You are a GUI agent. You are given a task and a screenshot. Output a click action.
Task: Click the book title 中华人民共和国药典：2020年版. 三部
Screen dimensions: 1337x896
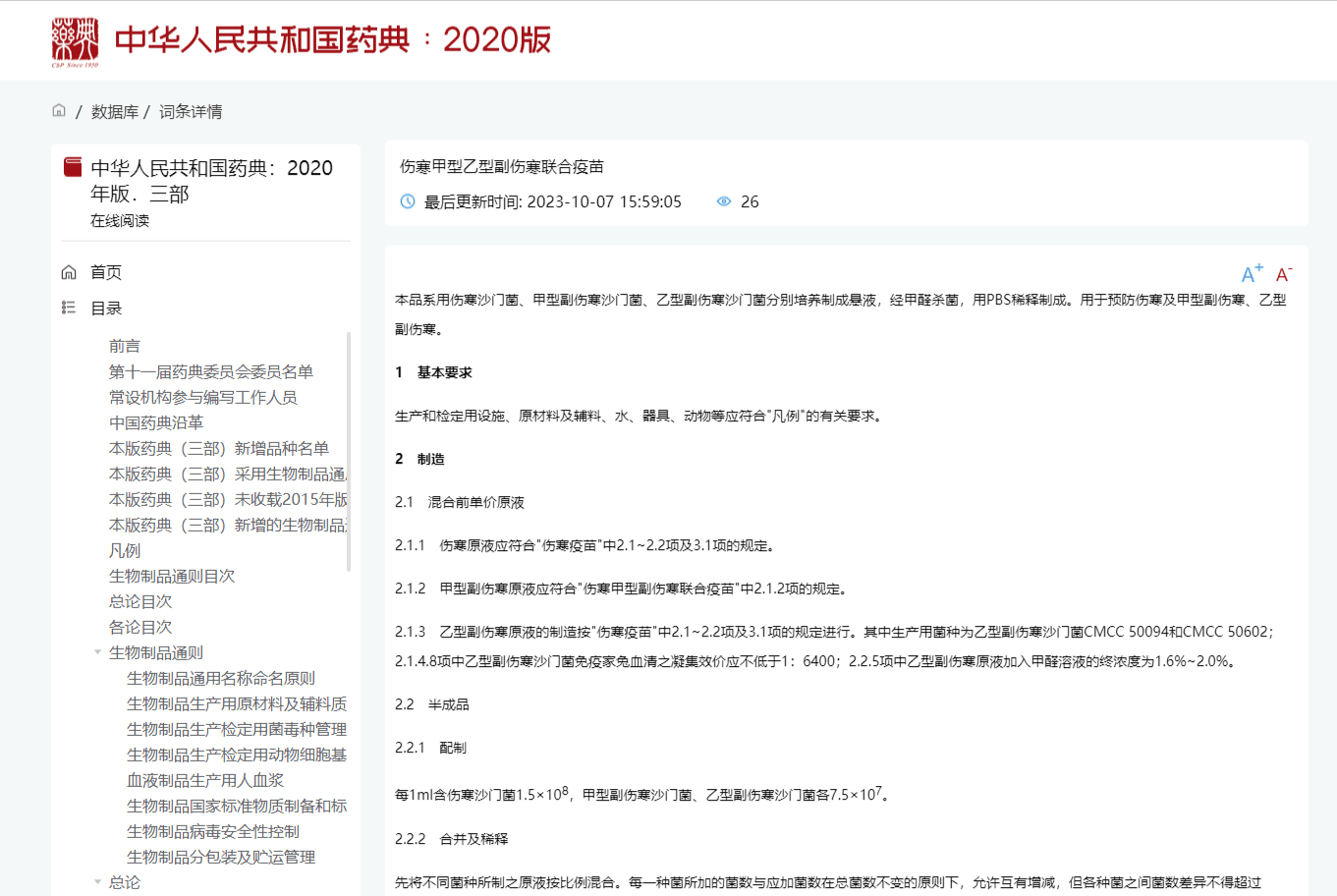pyautogui.click(x=212, y=181)
